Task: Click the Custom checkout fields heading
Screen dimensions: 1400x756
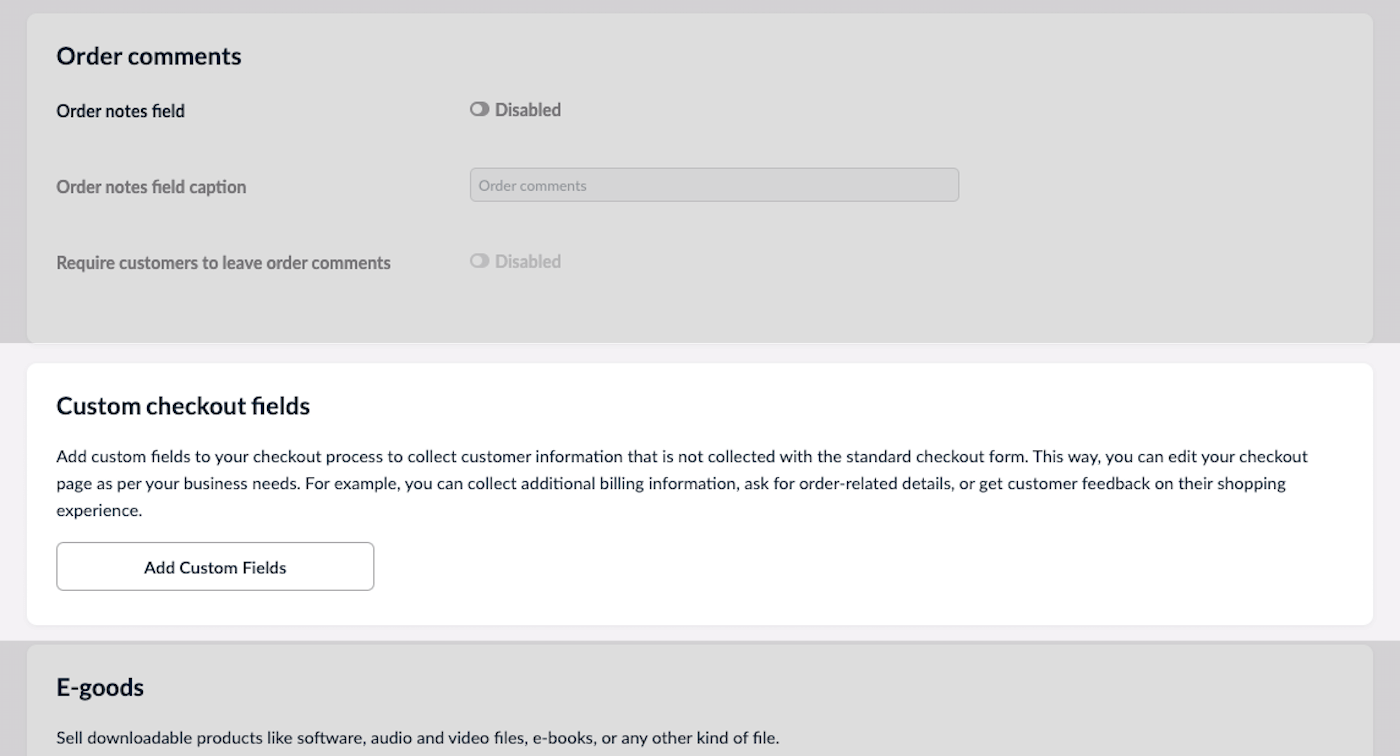Action: point(183,406)
